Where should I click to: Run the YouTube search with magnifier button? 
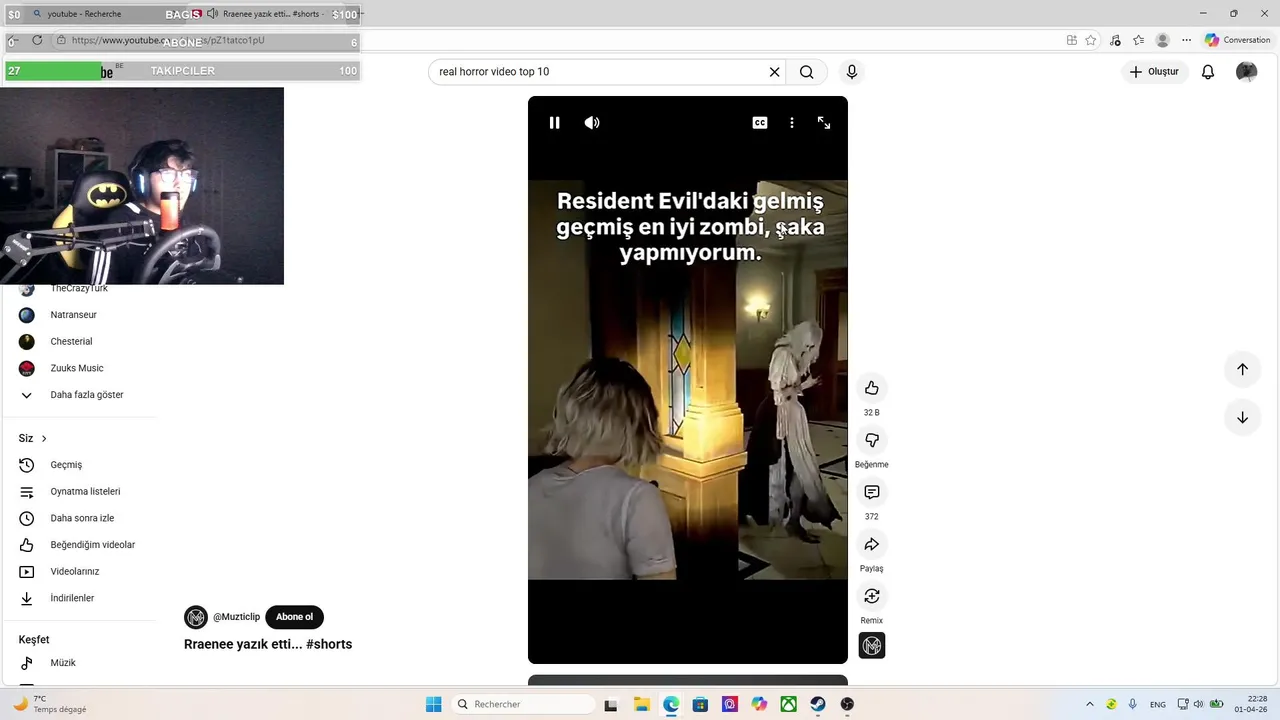click(807, 72)
